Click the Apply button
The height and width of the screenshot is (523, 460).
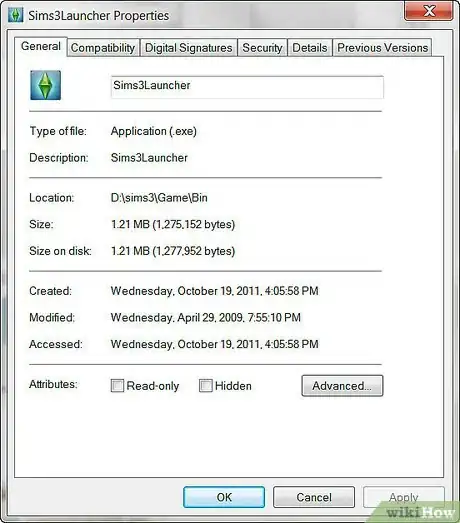(404, 497)
